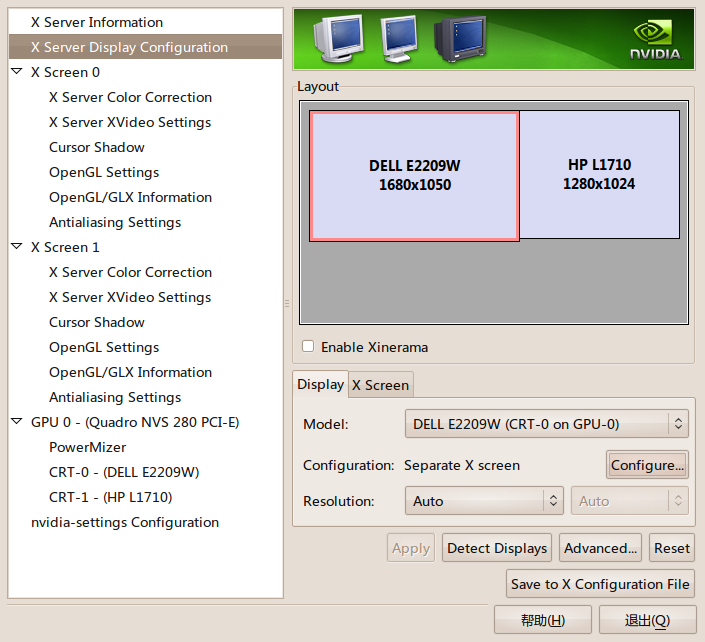Open PowerMizer settings
This screenshot has width=705, height=642.
(x=87, y=447)
